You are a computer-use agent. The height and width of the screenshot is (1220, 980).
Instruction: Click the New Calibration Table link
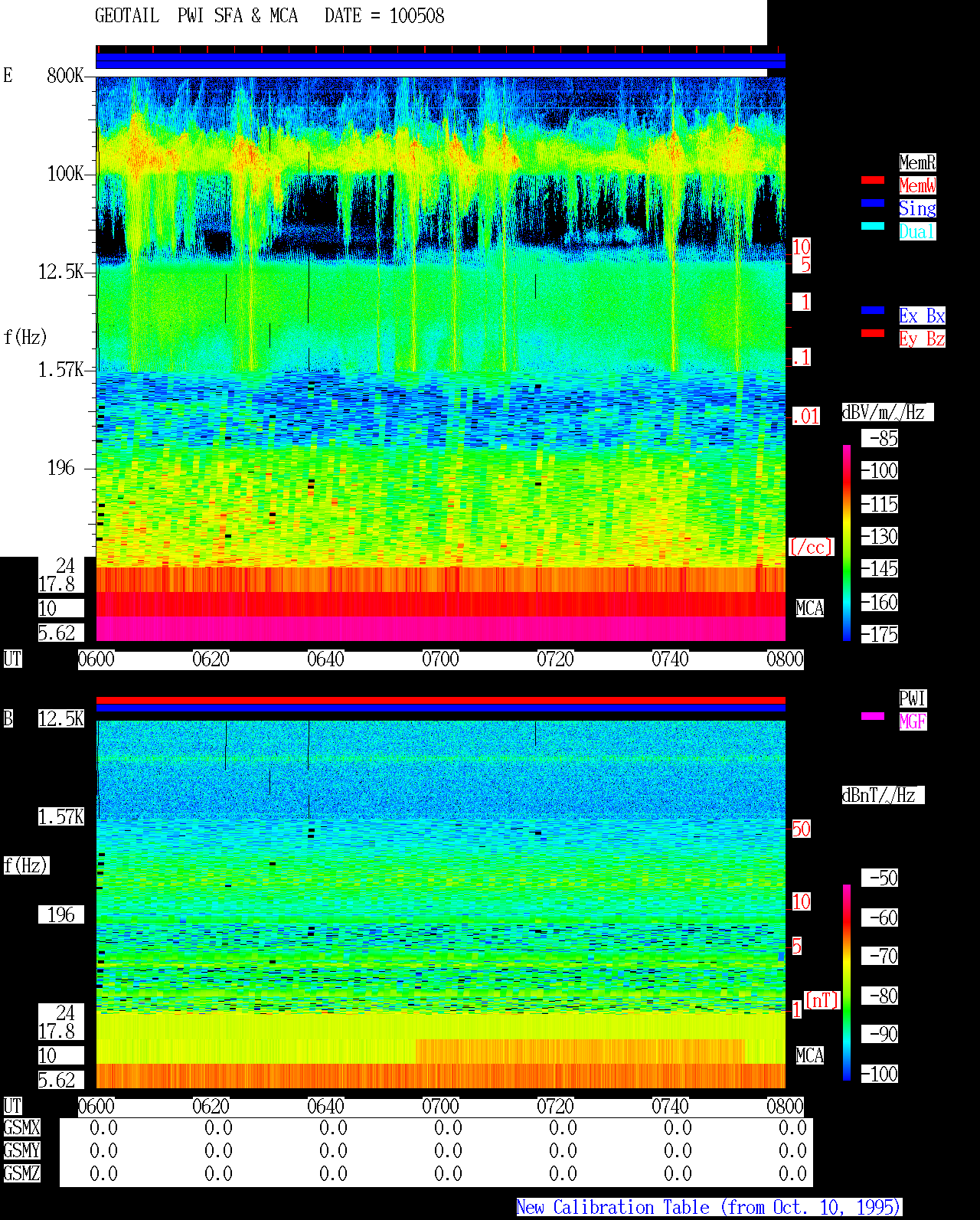pos(709,1208)
